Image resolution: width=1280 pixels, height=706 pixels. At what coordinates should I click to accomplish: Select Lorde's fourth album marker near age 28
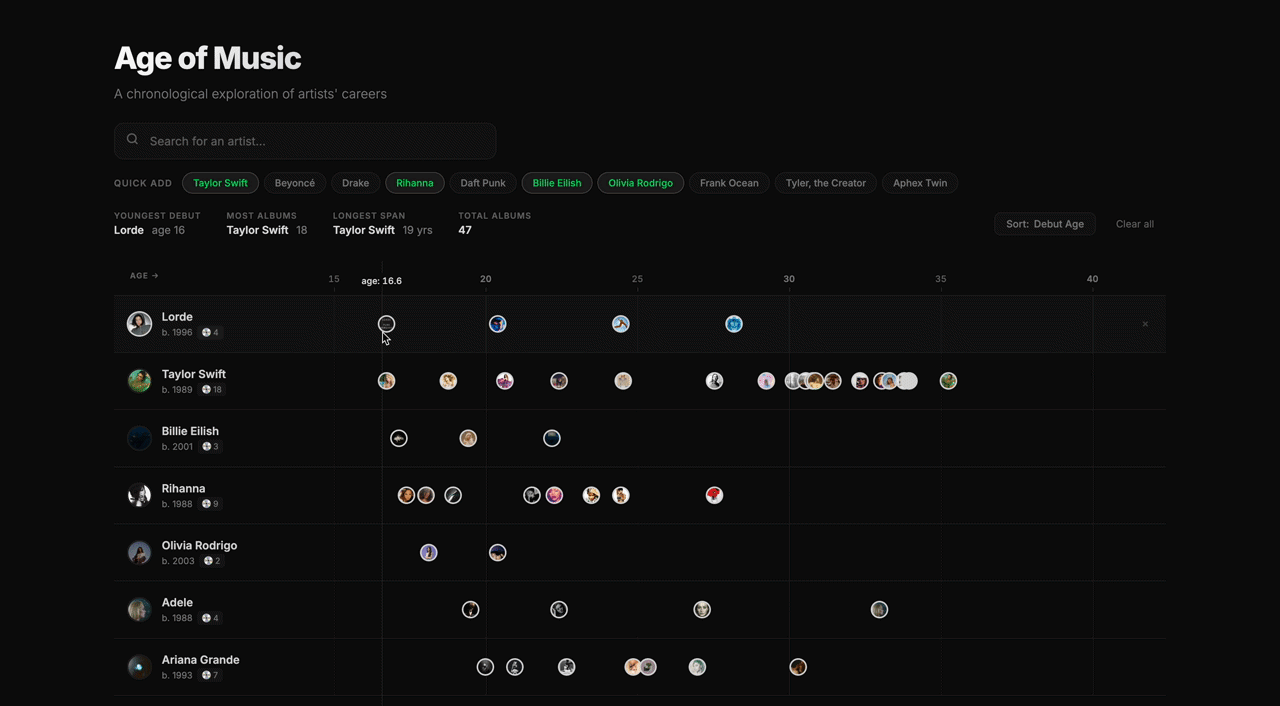pyautogui.click(x=734, y=324)
